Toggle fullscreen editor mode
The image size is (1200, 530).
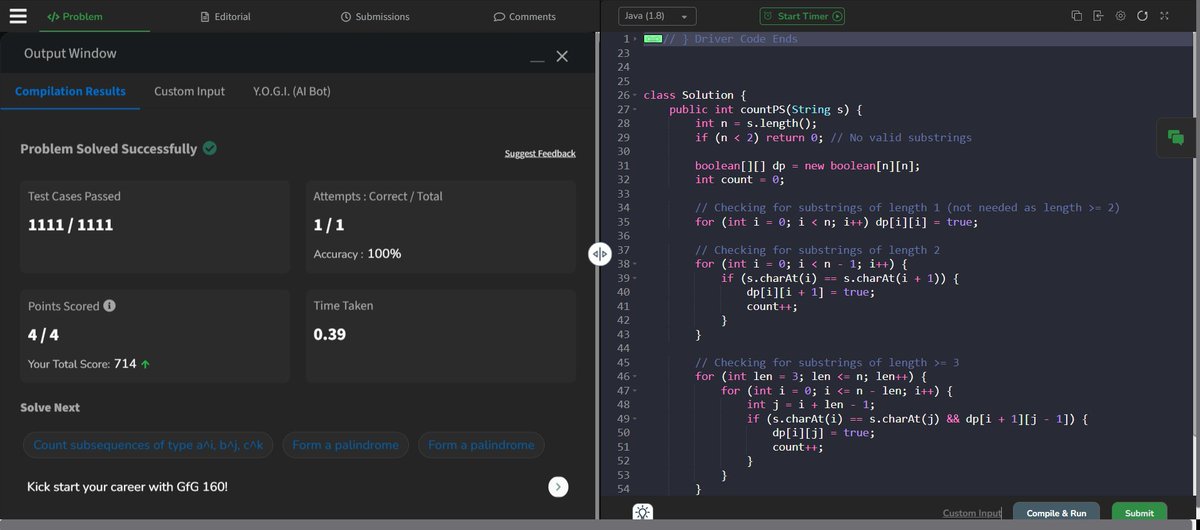[x=1164, y=16]
